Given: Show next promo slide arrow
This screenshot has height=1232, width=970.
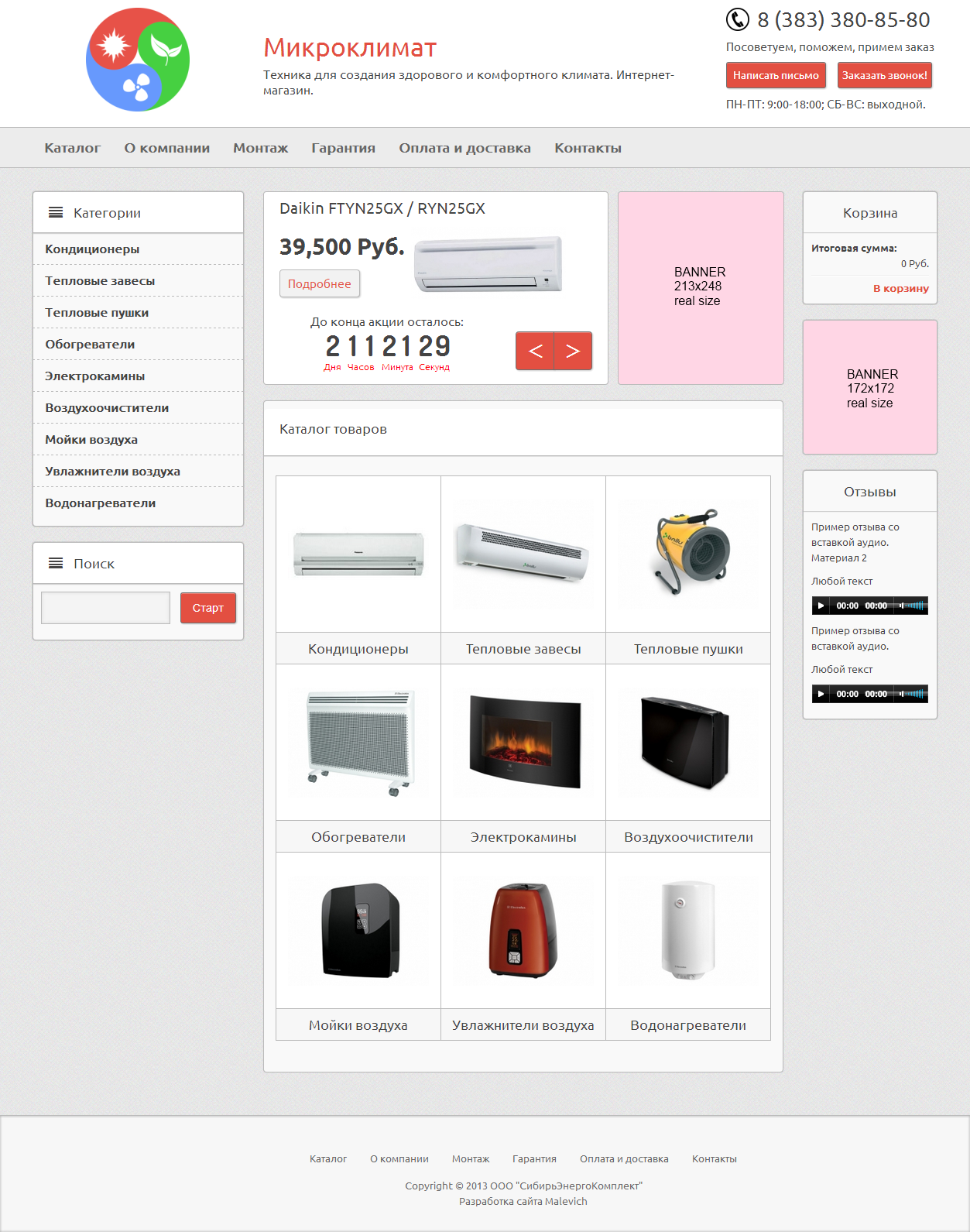Looking at the screenshot, I should 573,351.
